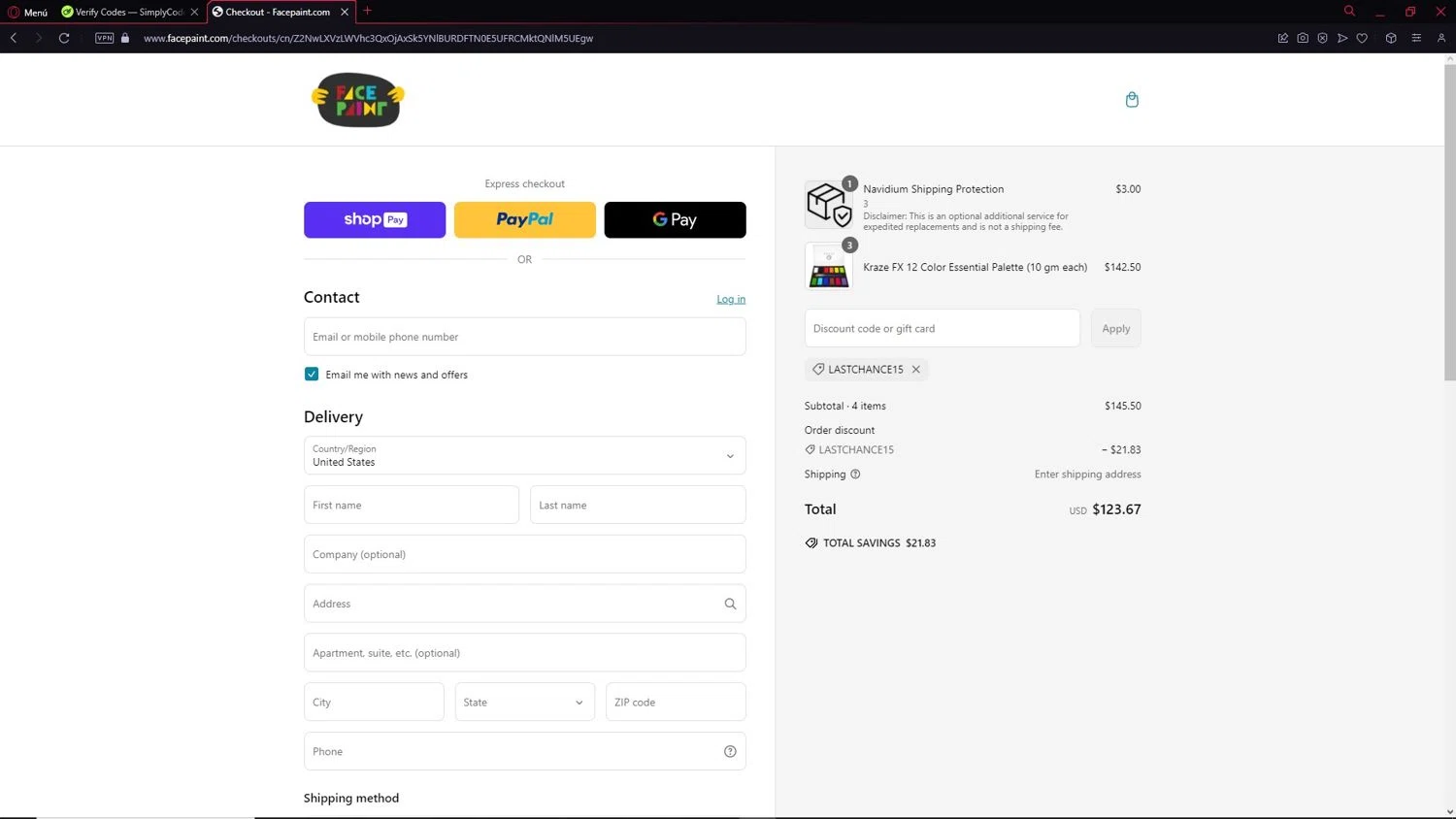Open the Opera Menu button
The width and height of the screenshot is (1456, 819).
pyautogui.click(x=27, y=12)
